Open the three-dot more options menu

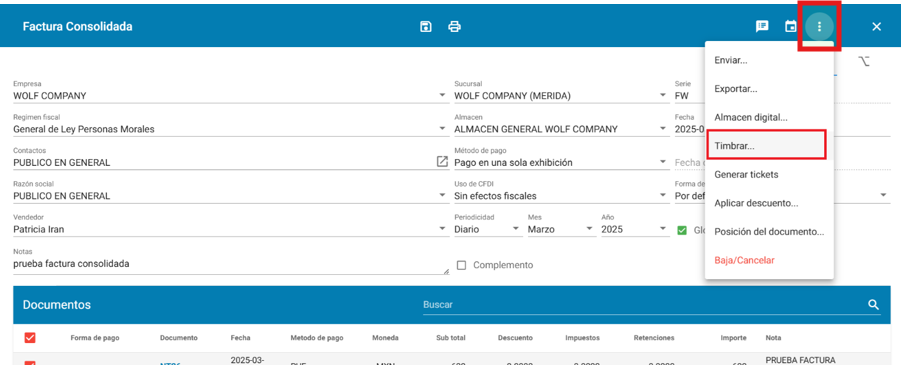[x=819, y=26]
